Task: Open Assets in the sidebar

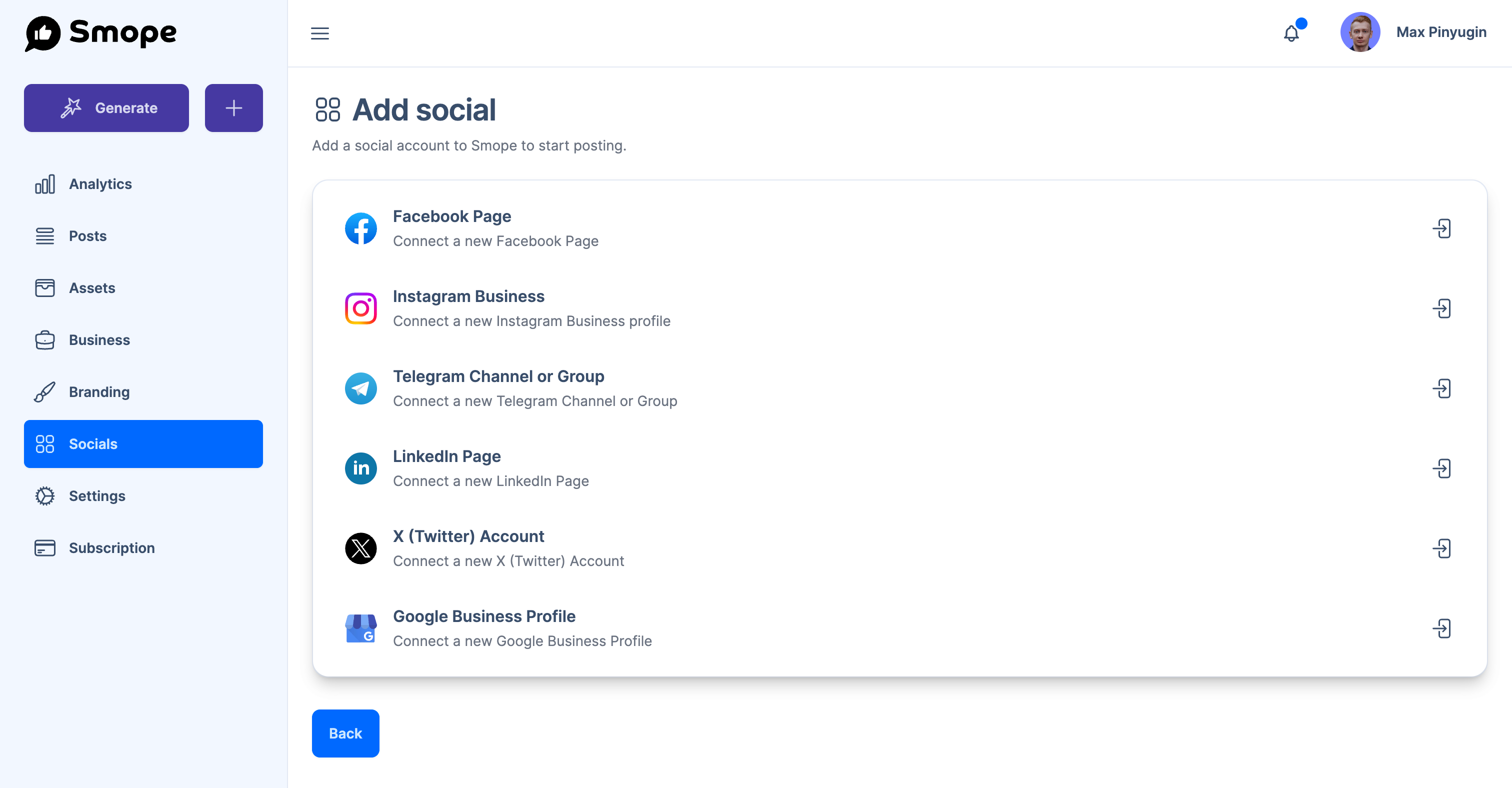Action: [143, 288]
